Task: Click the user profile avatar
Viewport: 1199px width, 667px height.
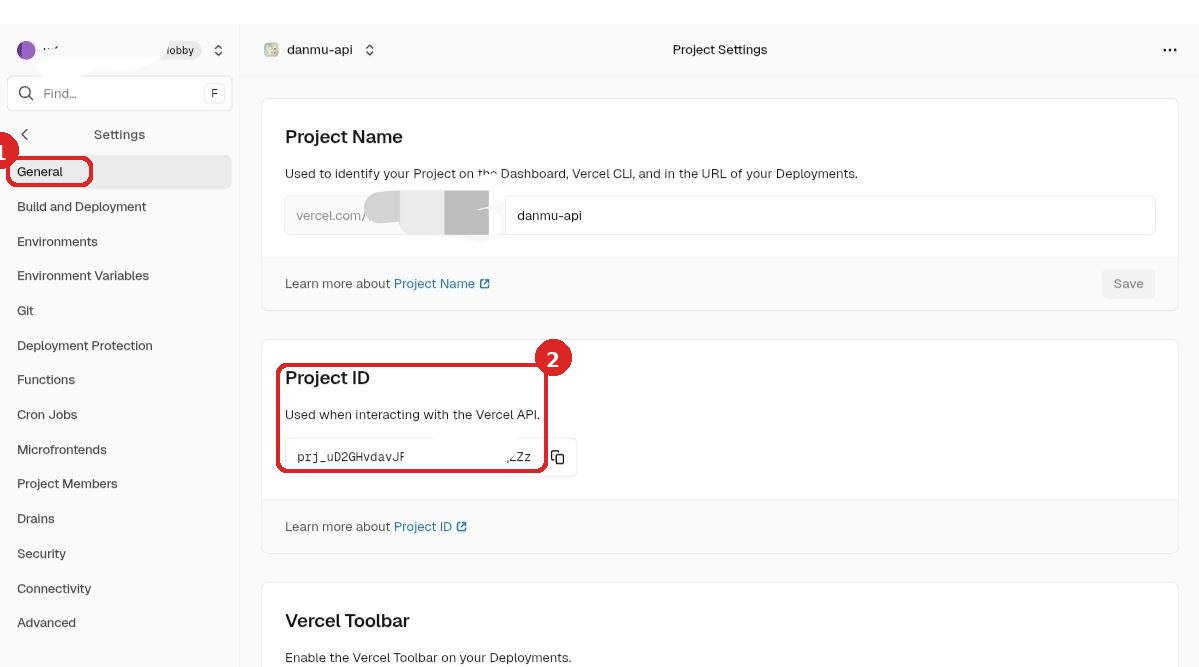Action: pos(26,49)
